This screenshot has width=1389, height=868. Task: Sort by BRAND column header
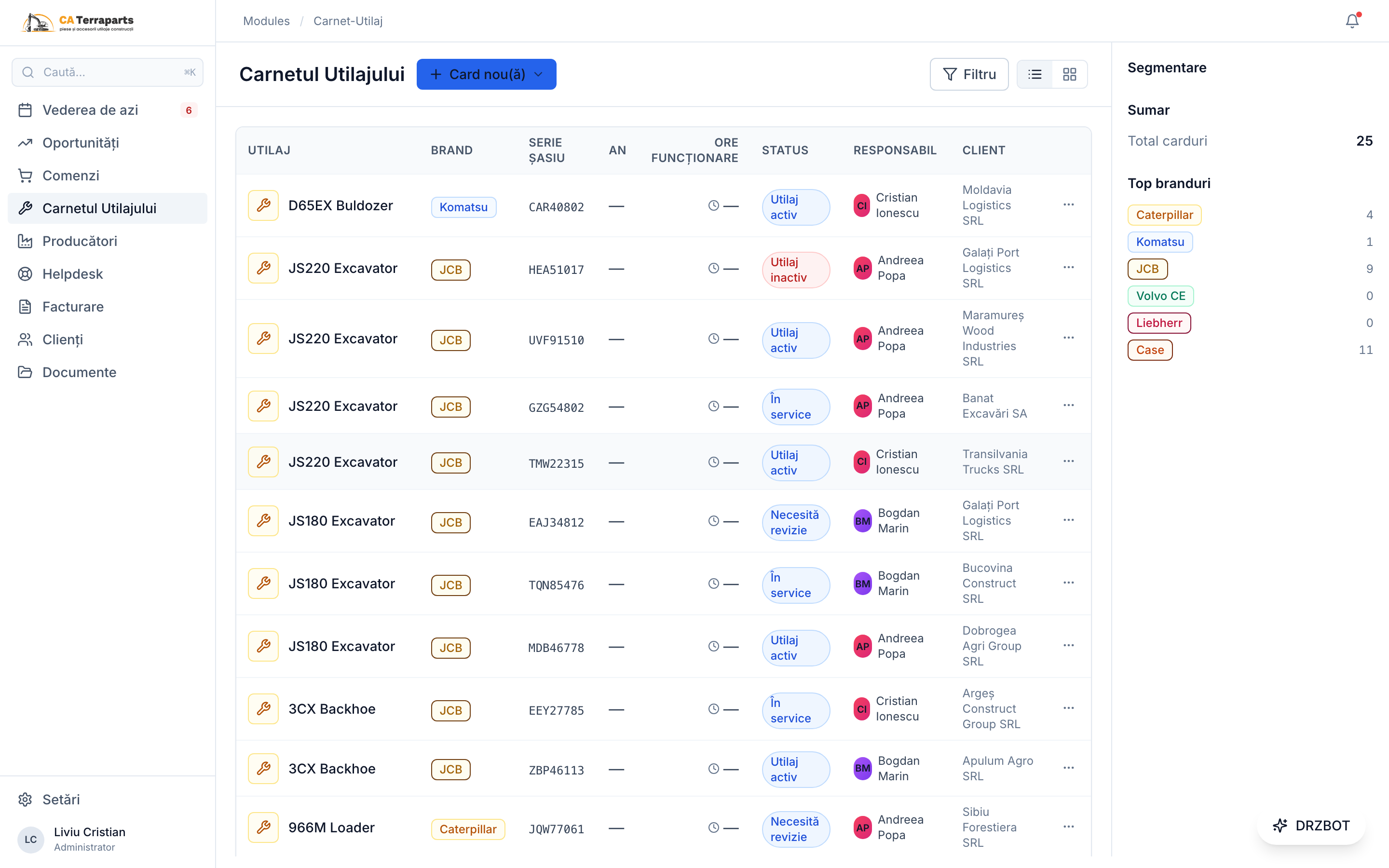(x=452, y=150)
